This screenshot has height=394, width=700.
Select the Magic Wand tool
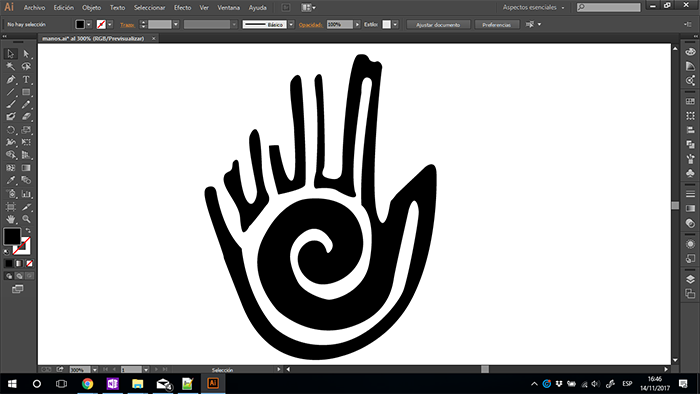pyautogui.click(x=11, y=66)
